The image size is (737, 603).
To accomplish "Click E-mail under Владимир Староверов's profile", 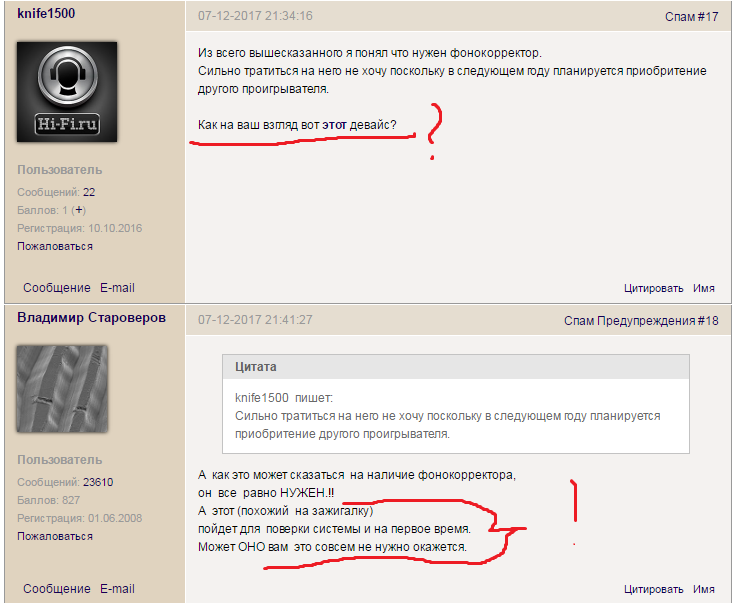I will pos(117,589).
